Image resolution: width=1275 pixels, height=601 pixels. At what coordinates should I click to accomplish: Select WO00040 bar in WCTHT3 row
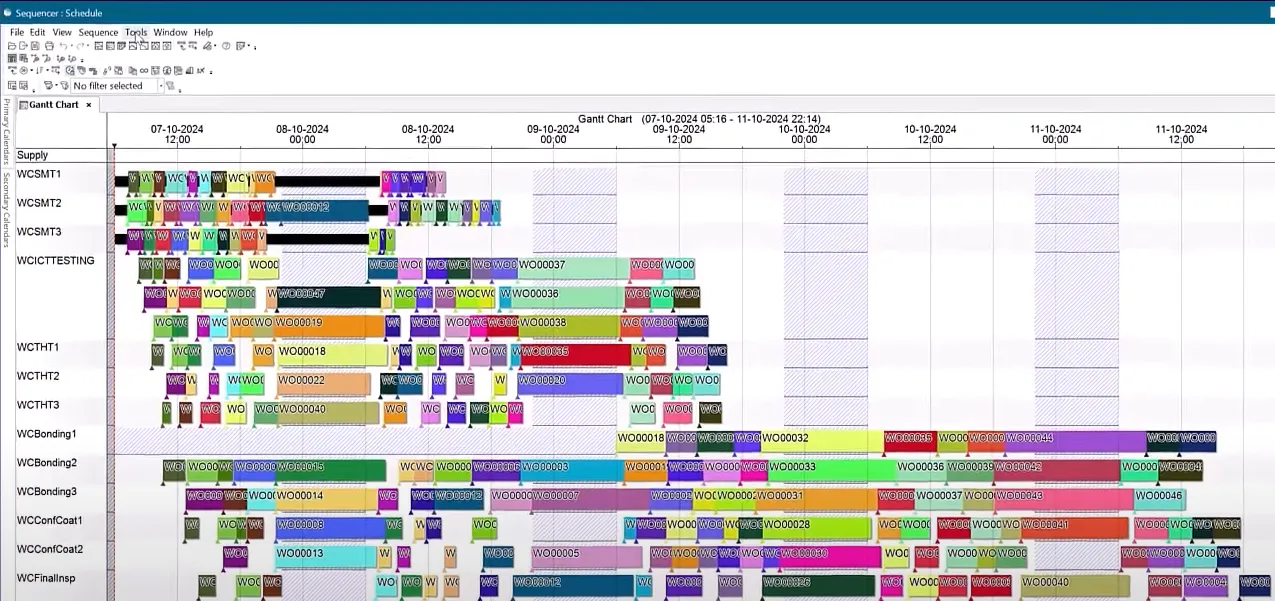328,412
